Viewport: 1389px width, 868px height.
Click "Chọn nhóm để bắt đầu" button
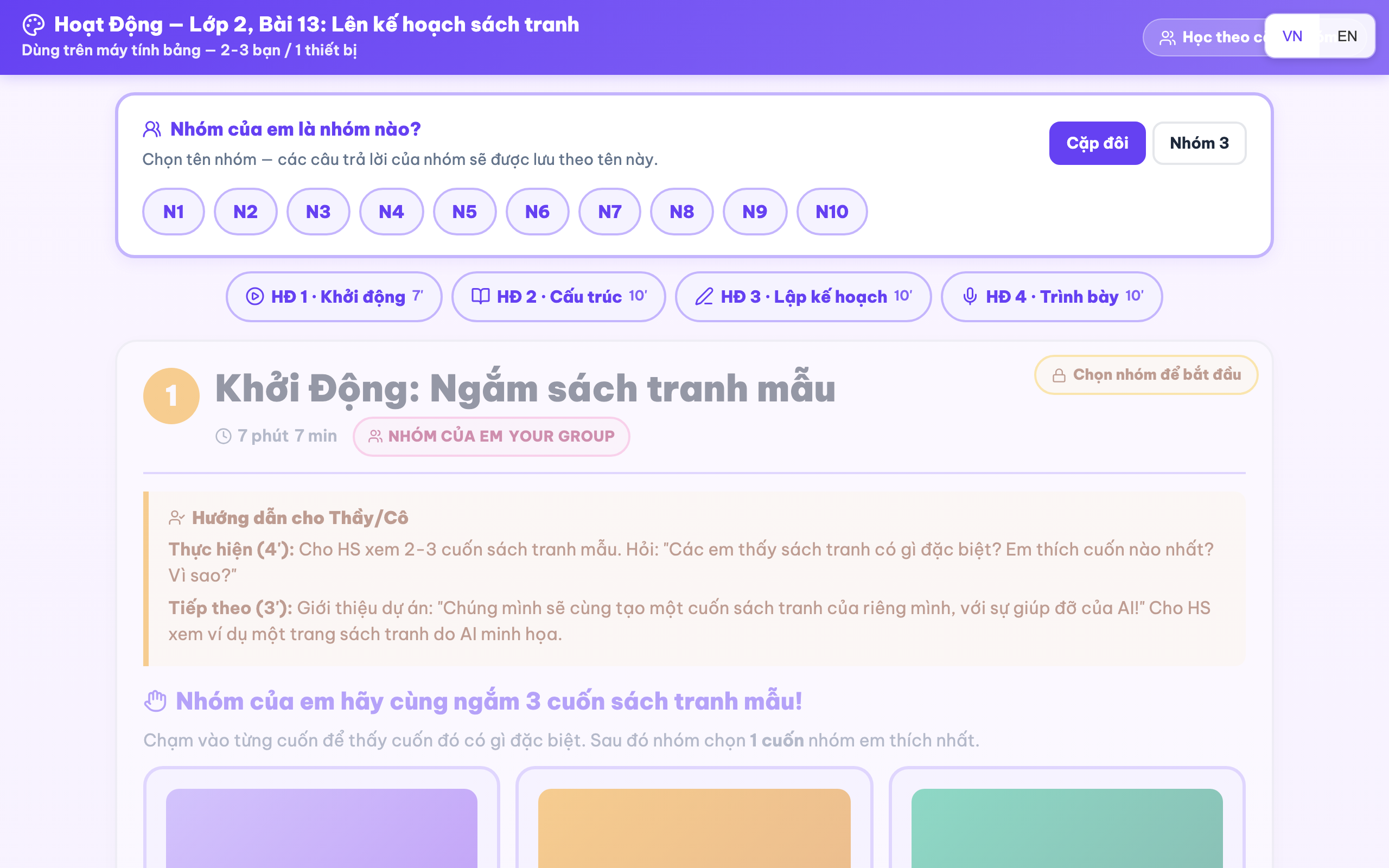1145,375
